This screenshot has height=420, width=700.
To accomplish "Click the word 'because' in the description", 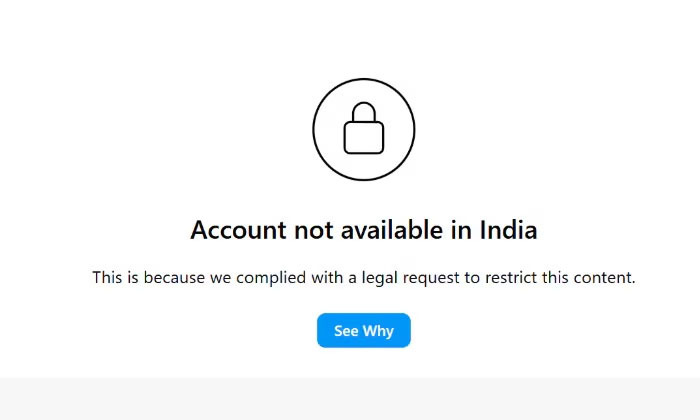I will [174, 278].
